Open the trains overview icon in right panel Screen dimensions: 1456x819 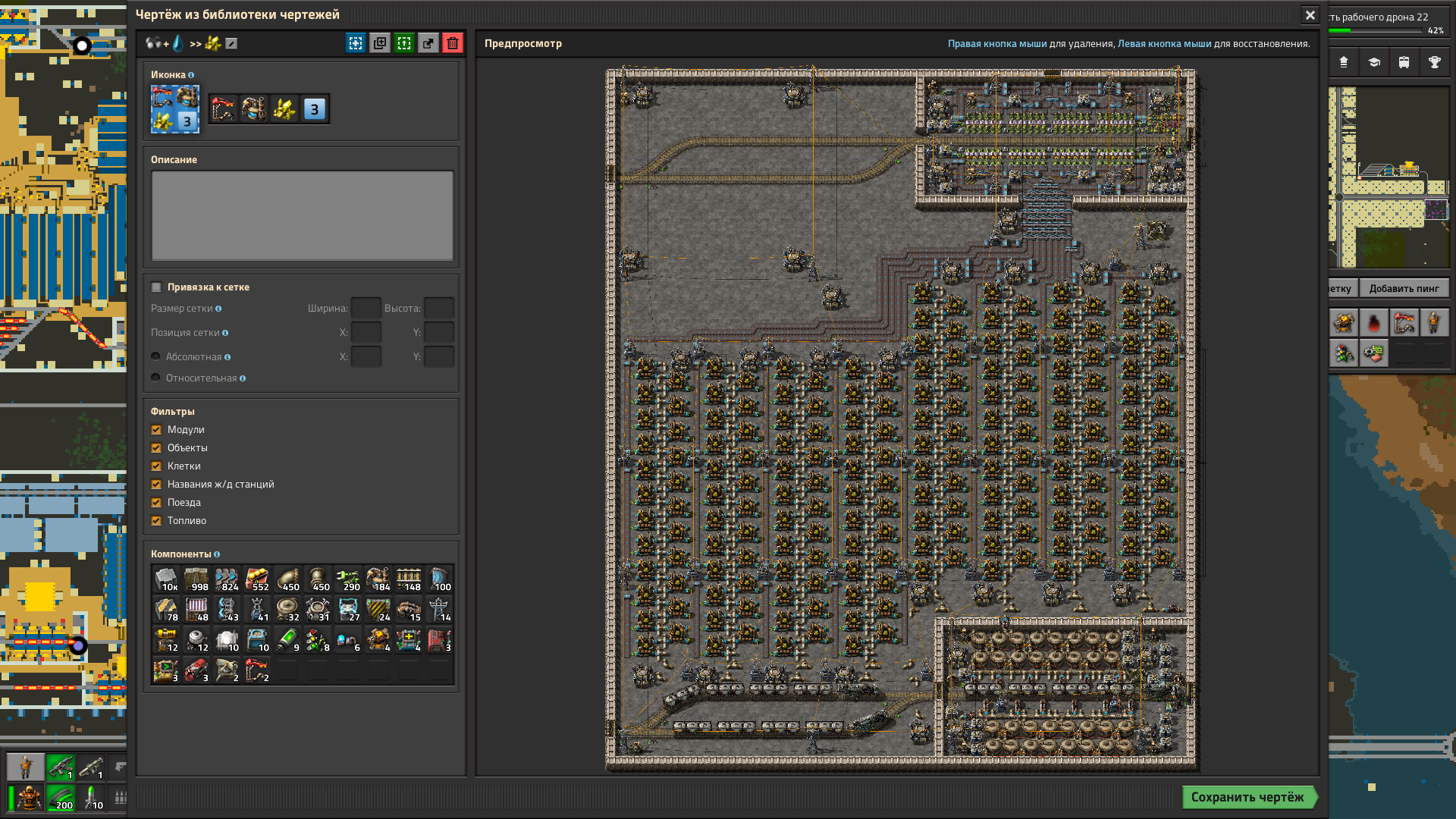coord(1404,62)
